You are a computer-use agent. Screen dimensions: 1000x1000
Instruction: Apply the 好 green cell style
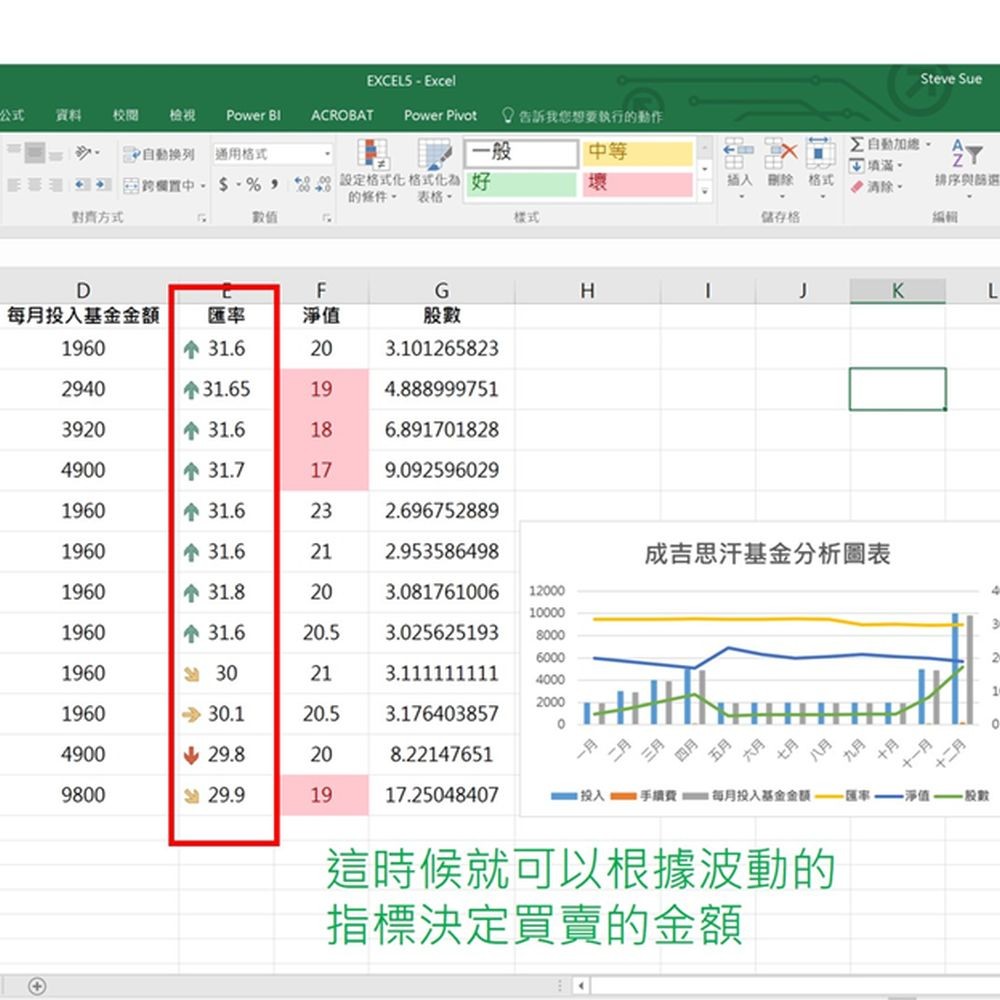point(521,184)
